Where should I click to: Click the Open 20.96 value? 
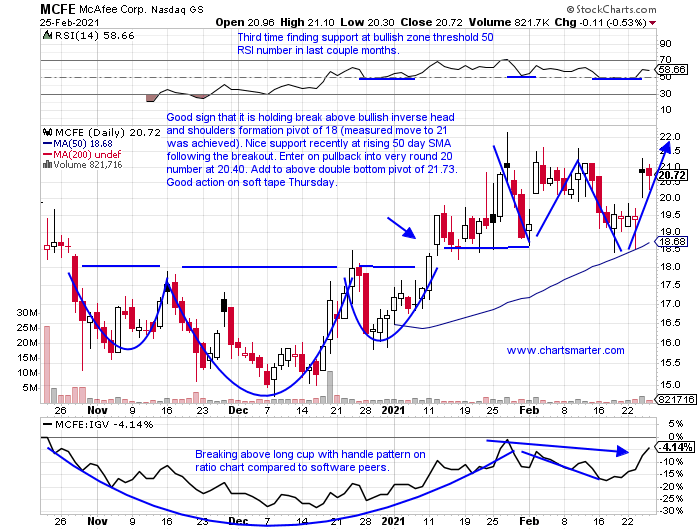tap(246, 22)
